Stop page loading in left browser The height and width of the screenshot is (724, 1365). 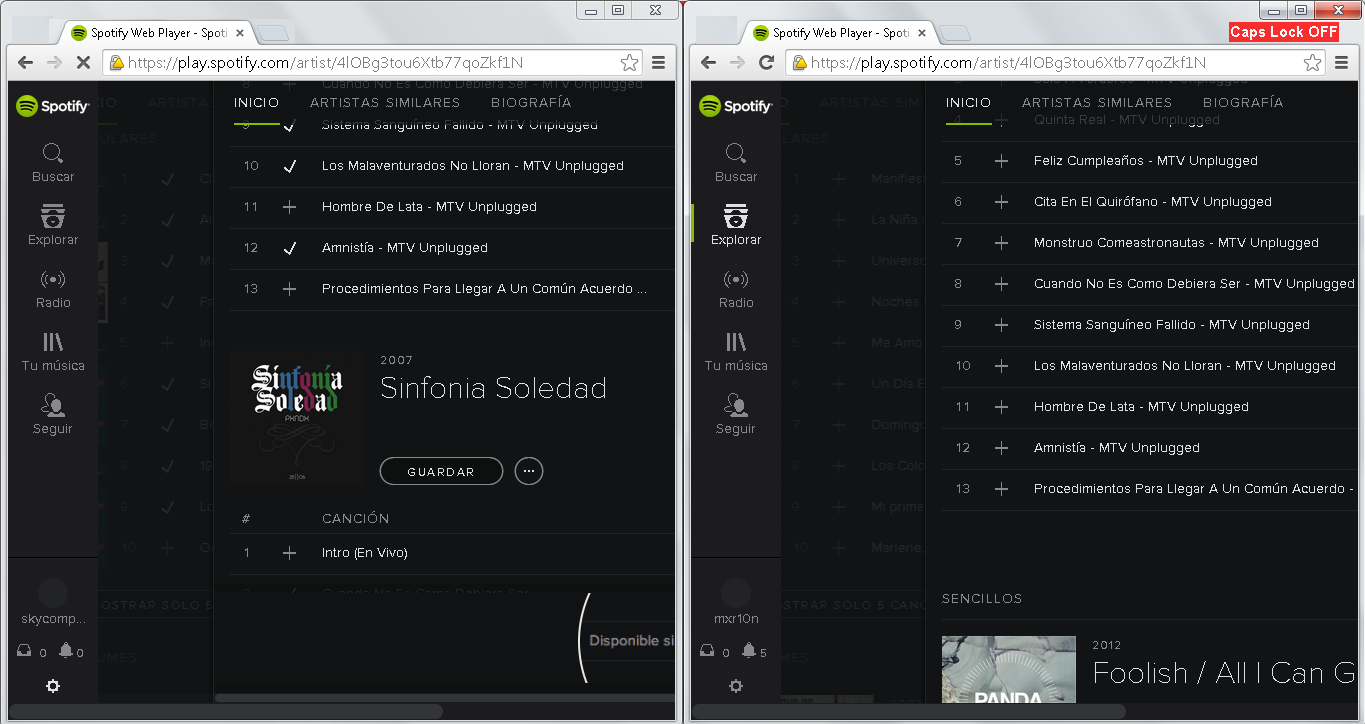click(x=83, y=63)
